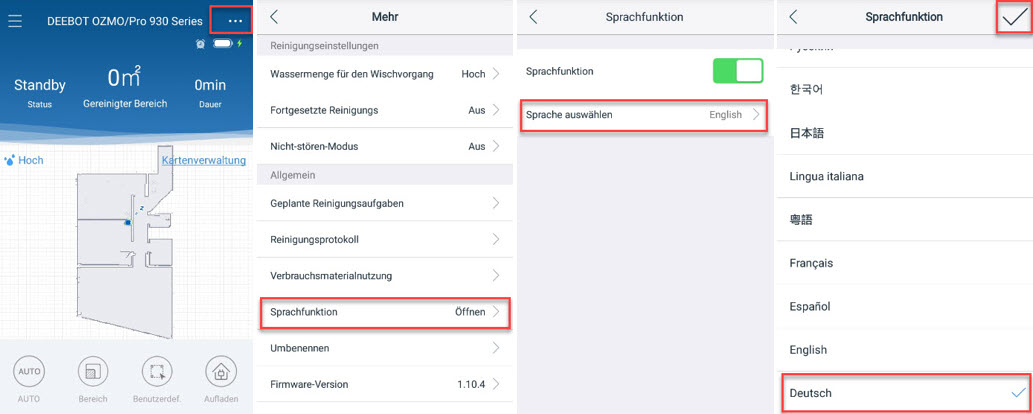Choose the Benutzerdef. custom area icon
1033x414 pixels.
click(157, 372)
